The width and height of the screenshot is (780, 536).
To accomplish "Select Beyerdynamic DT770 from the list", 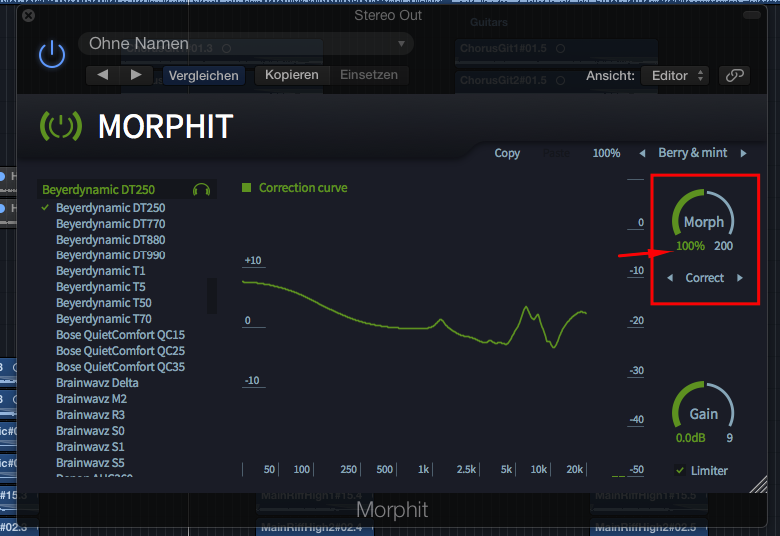I will [110, 224].
